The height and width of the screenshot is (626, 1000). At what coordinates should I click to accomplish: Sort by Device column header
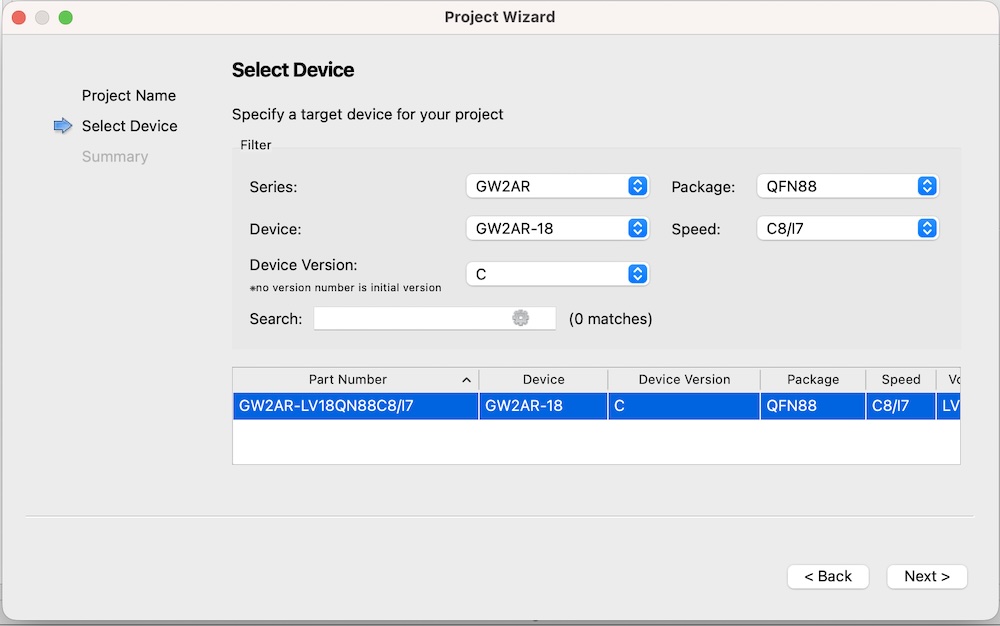(543, 380)
